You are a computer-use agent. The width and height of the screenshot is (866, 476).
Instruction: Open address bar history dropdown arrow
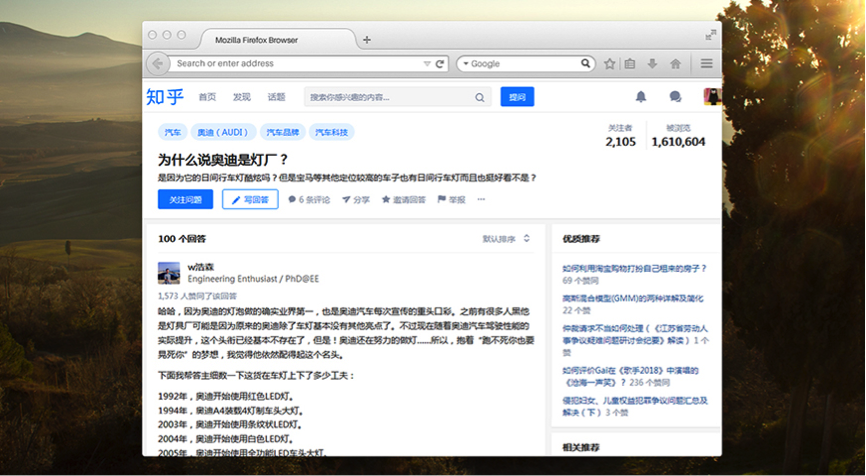coord(427,64)
